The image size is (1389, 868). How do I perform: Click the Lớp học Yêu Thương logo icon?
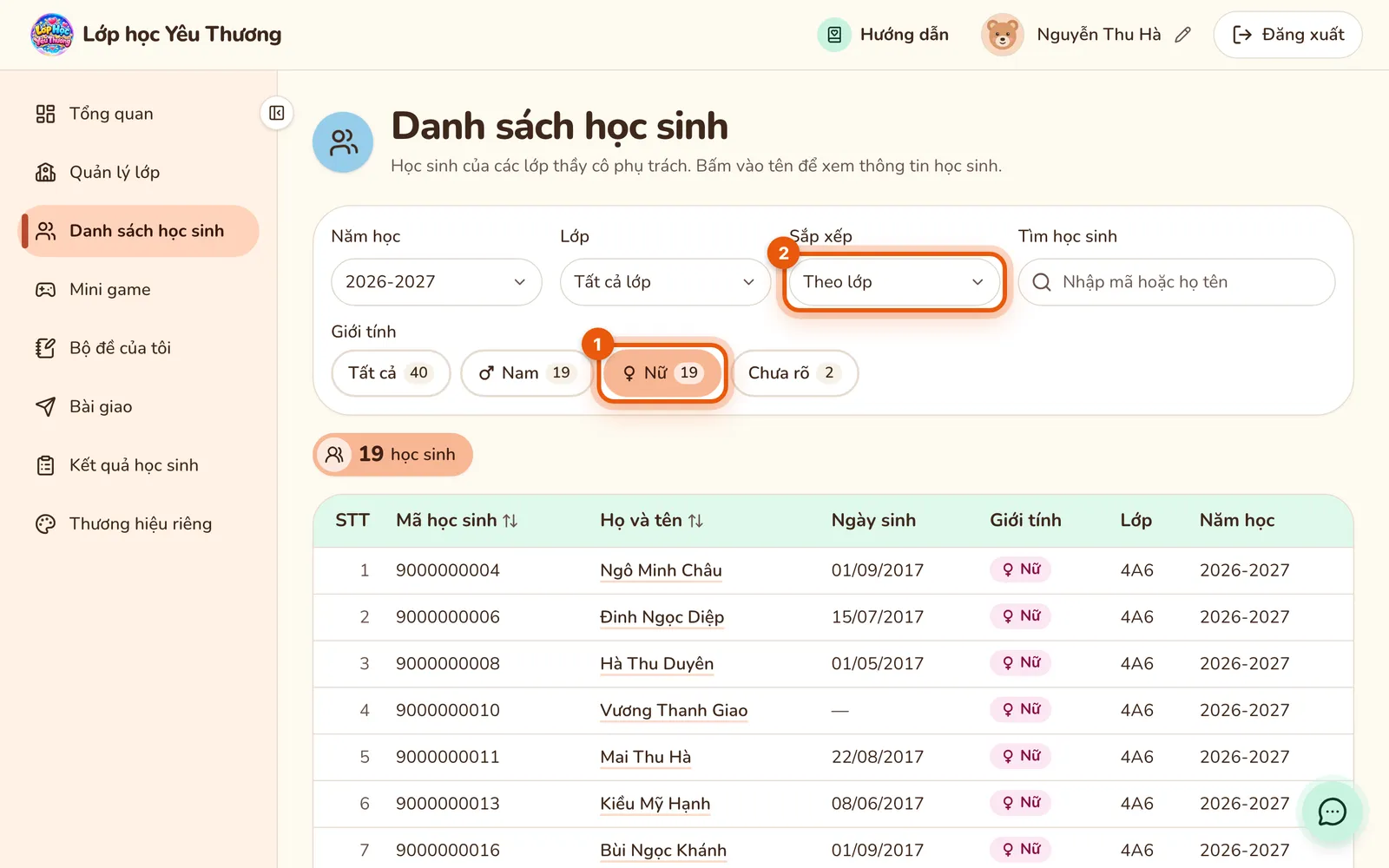(51, 35)
